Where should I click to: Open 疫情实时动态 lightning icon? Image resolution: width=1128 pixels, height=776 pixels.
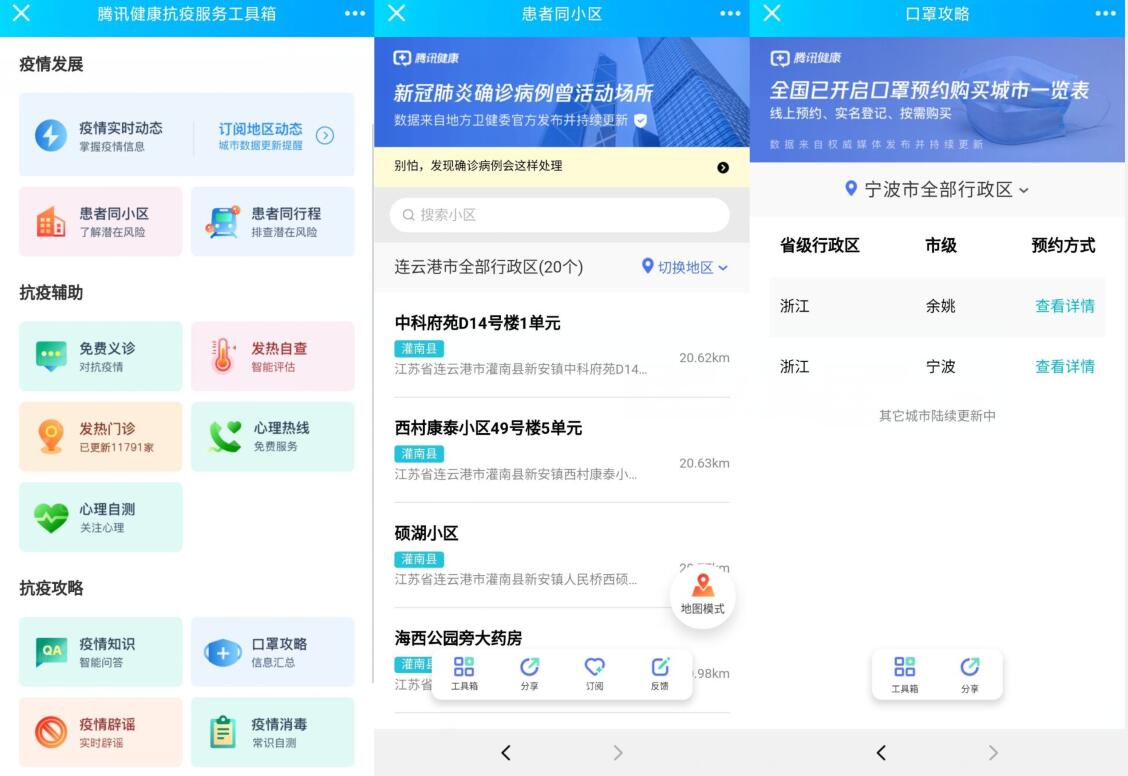click(51, 135)
